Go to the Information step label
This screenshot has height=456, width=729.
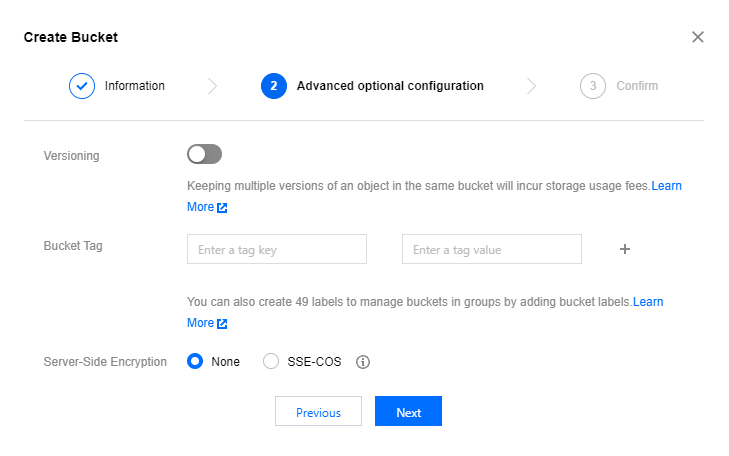[x=135, y=86]
